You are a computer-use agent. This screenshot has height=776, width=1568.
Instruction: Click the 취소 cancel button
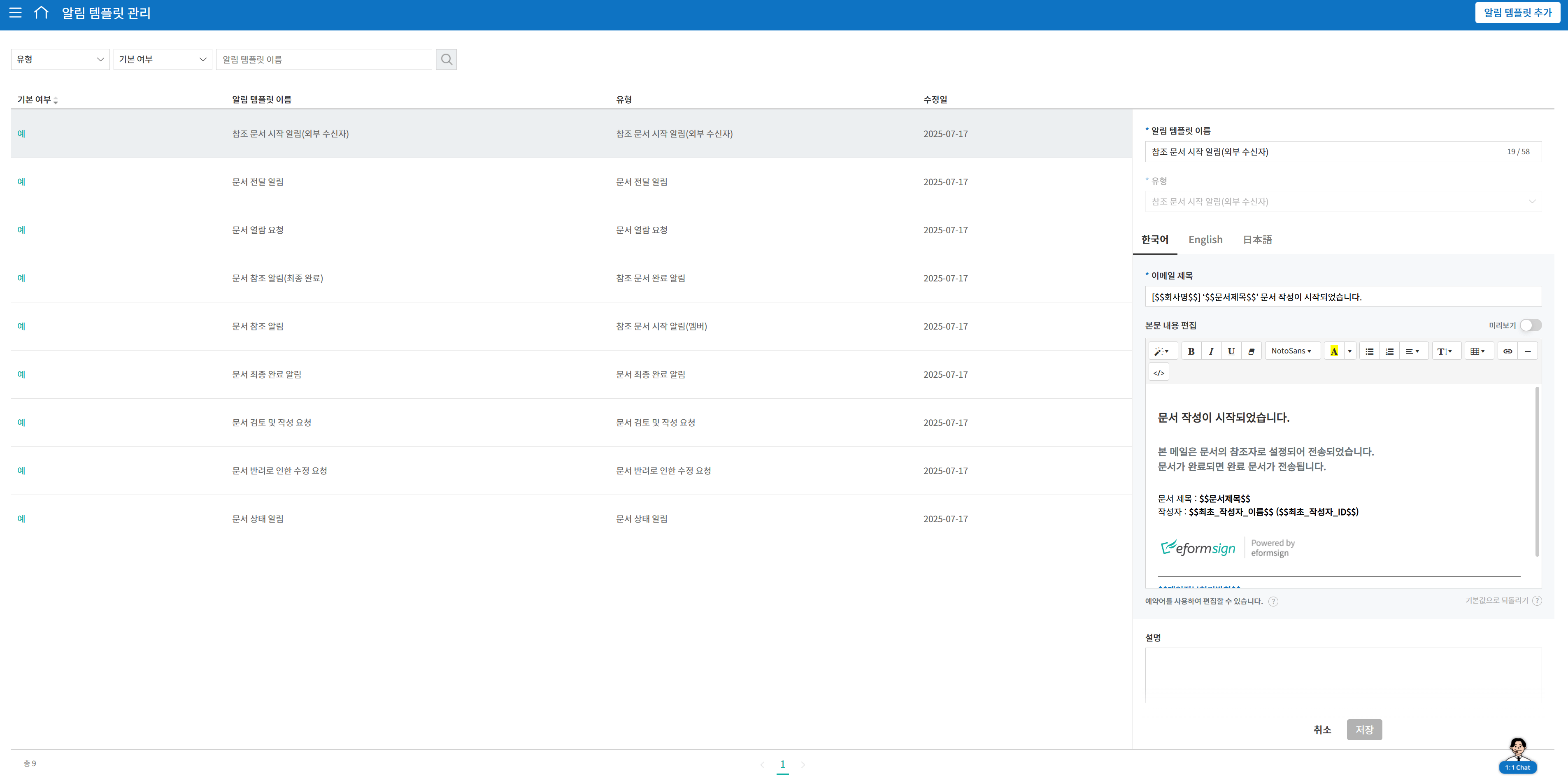(x=1322, y=730)
